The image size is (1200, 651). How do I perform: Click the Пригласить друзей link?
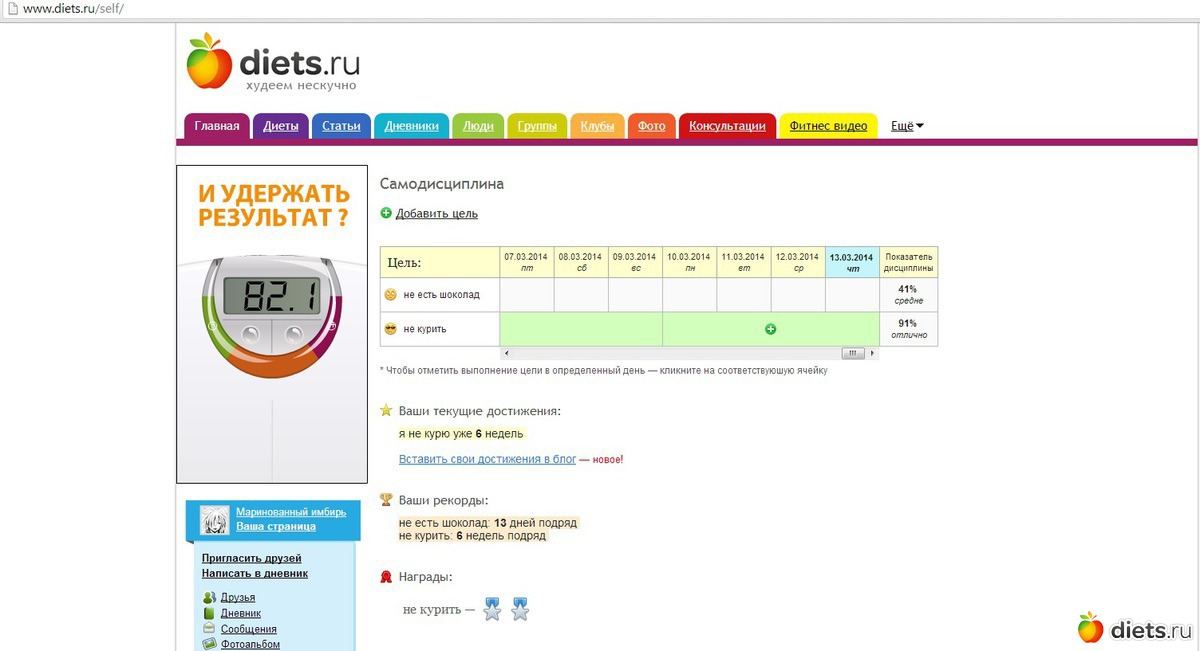pos(251,558)
